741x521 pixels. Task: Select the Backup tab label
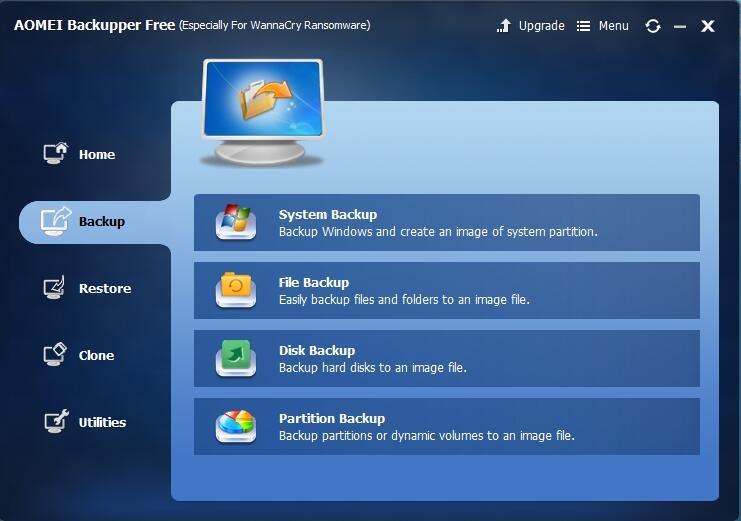(102, 221)
